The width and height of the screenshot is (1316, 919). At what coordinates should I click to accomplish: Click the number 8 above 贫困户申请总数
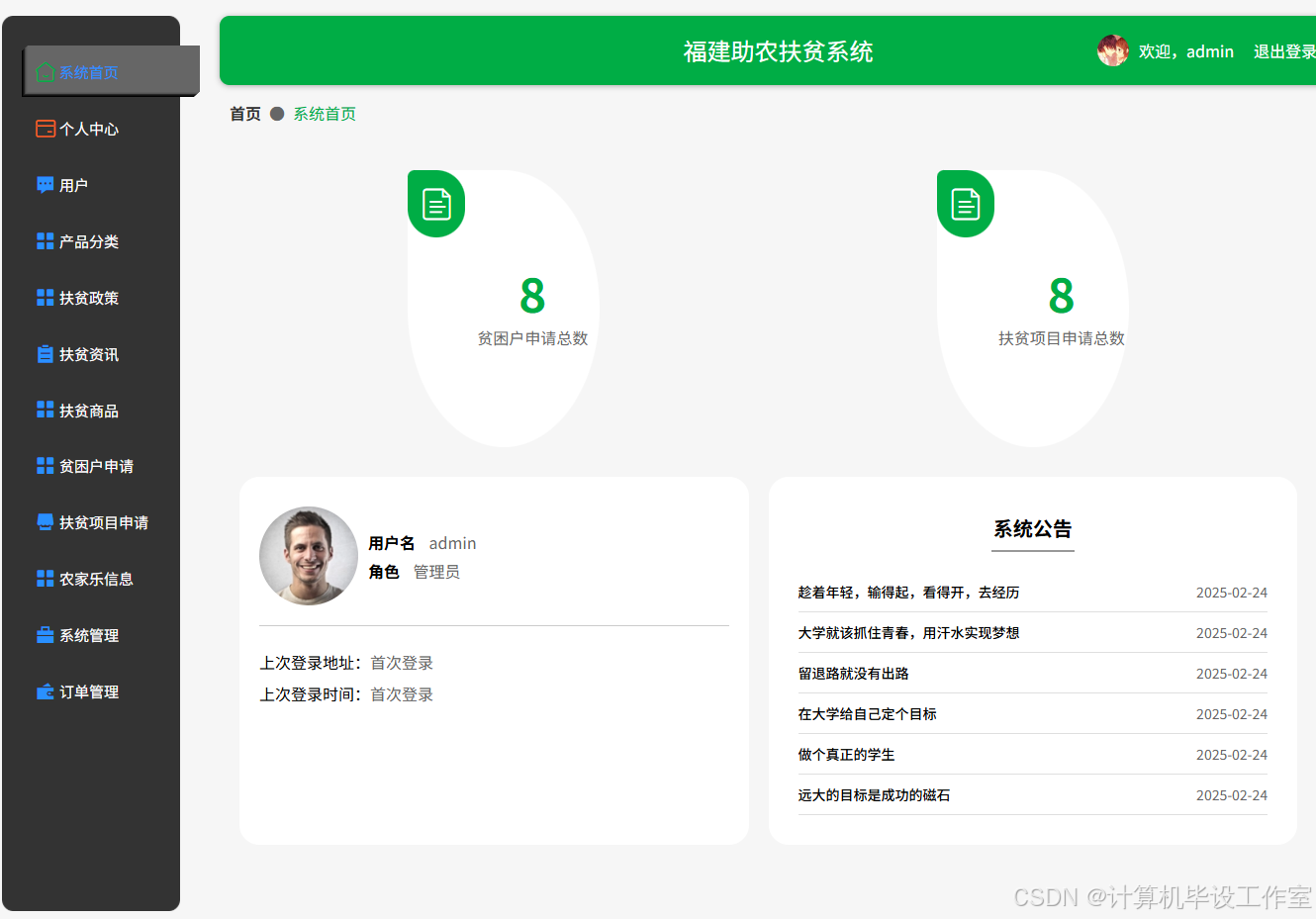[532, 296]
